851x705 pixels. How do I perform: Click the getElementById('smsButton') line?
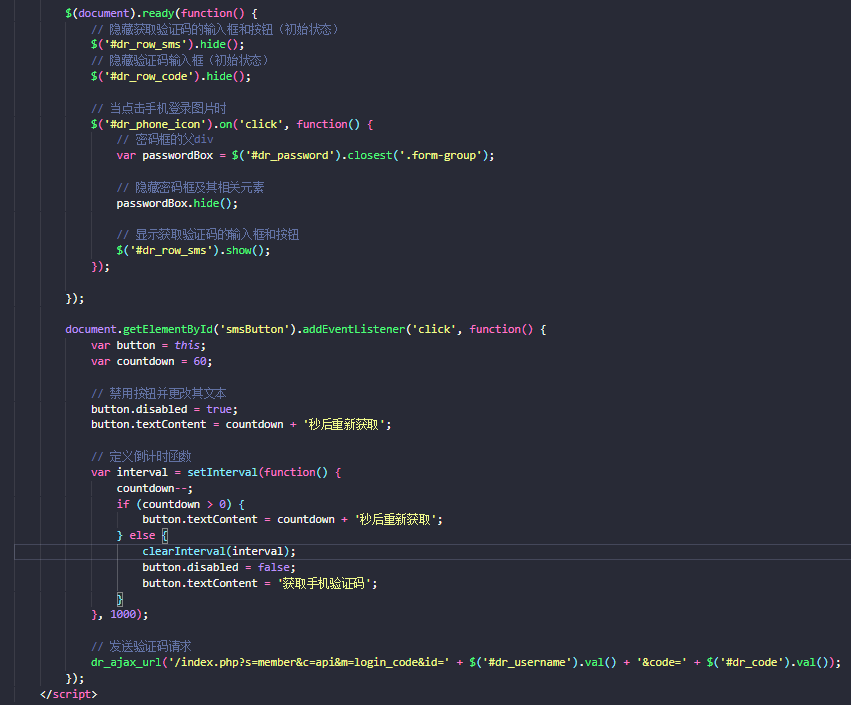306,329
